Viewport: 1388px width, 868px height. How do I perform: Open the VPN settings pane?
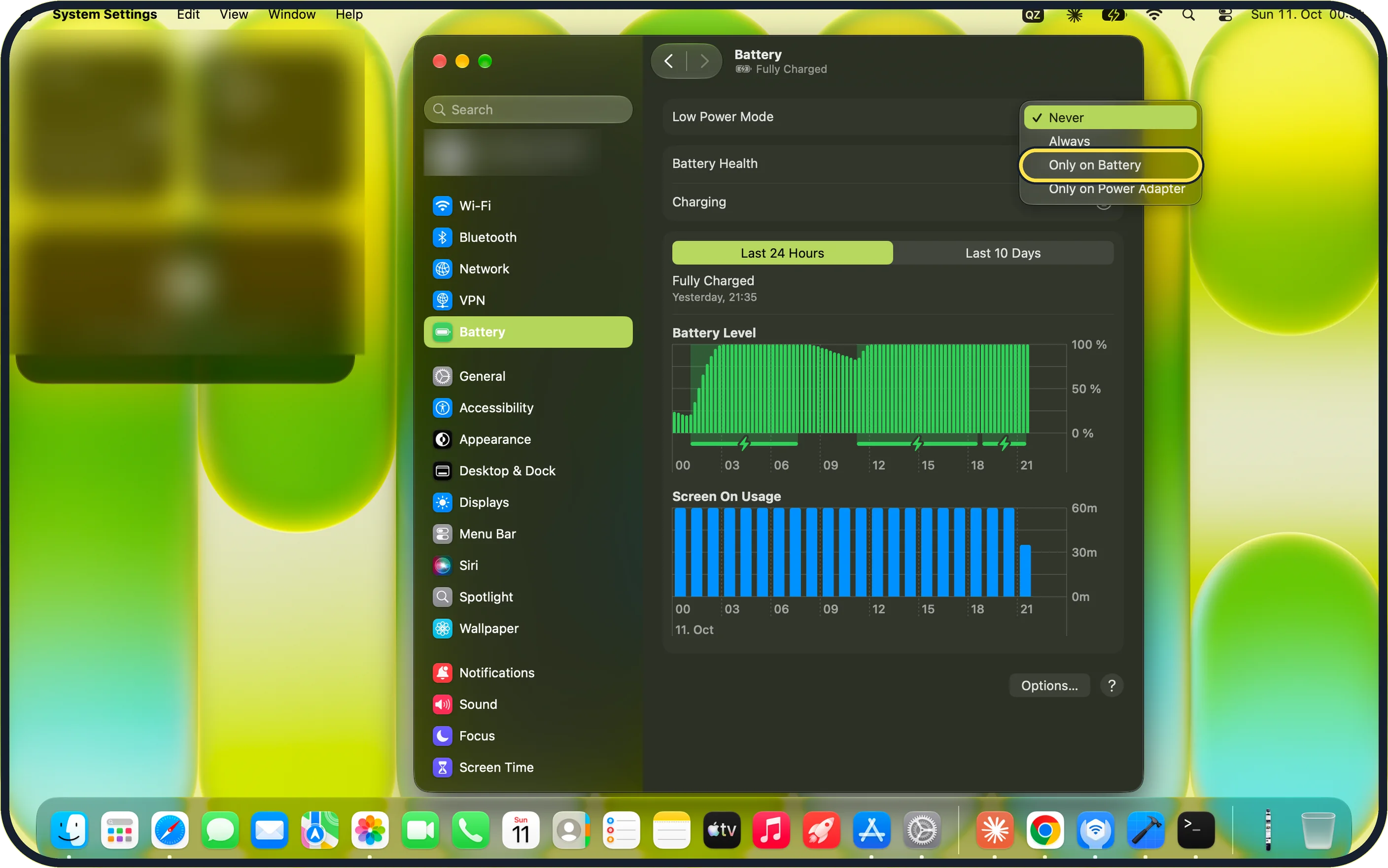(x=528, y=300)
